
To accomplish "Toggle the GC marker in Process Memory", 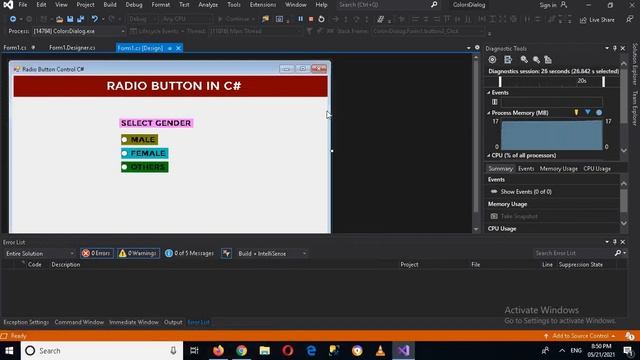I will click(x=576, y=112).
